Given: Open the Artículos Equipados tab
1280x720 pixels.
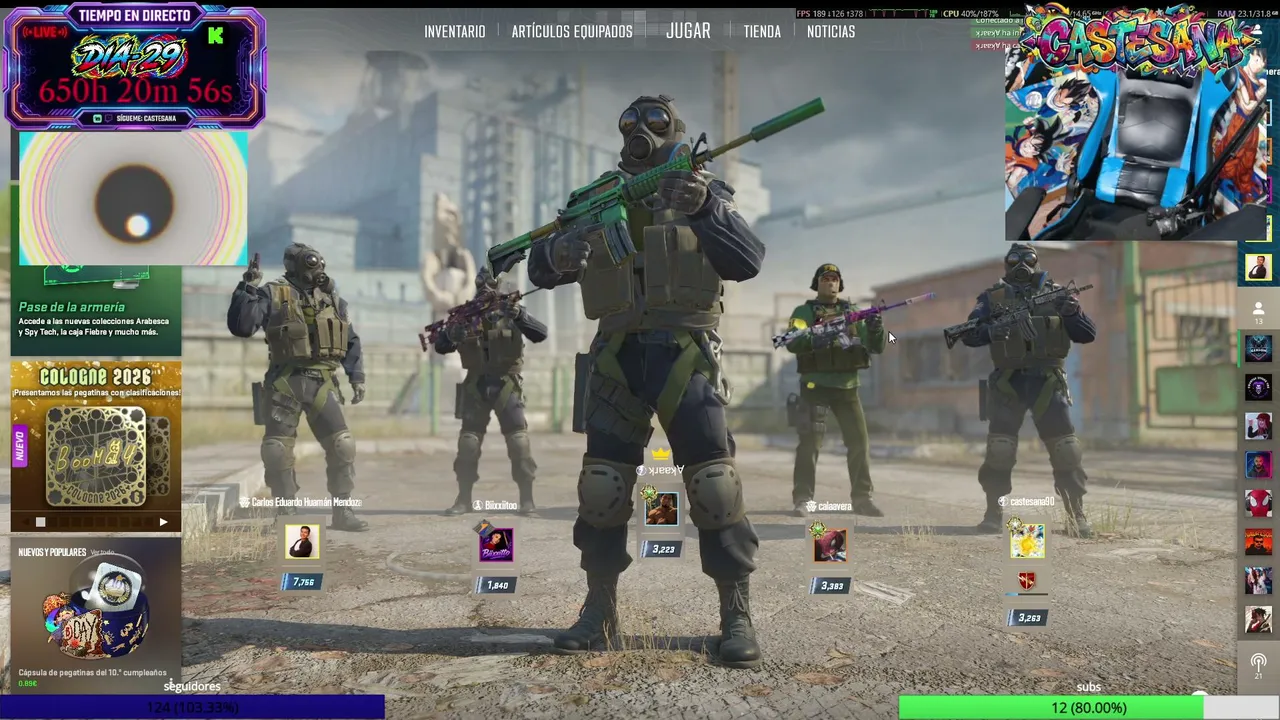Looking at the screenshot, I should point(572,32).
